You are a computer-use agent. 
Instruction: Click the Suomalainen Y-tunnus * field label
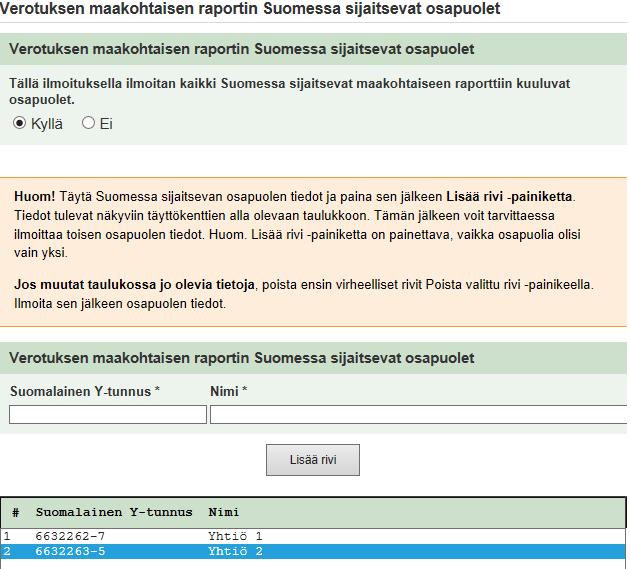85,391
